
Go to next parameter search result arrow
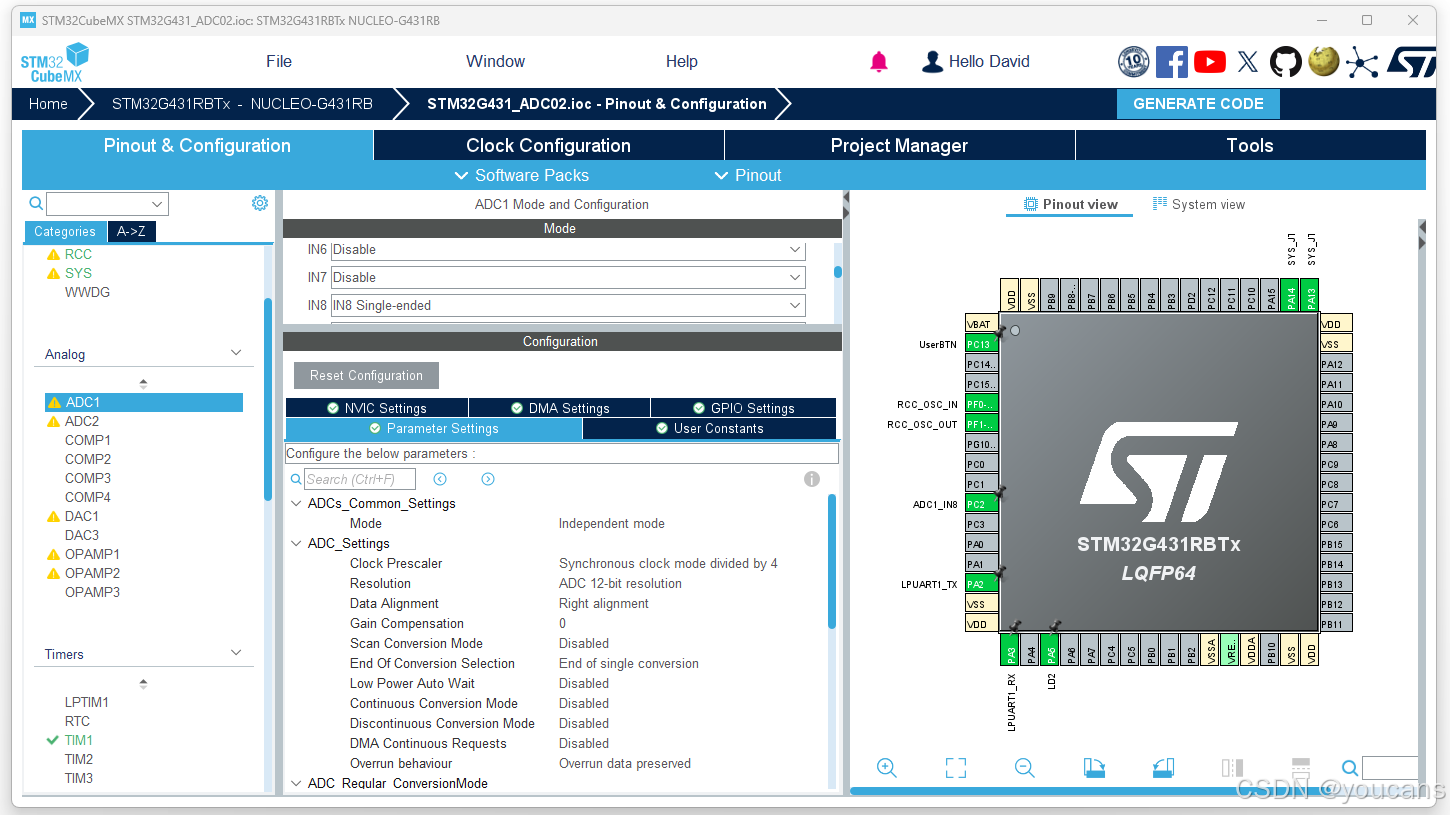point(488,479)
